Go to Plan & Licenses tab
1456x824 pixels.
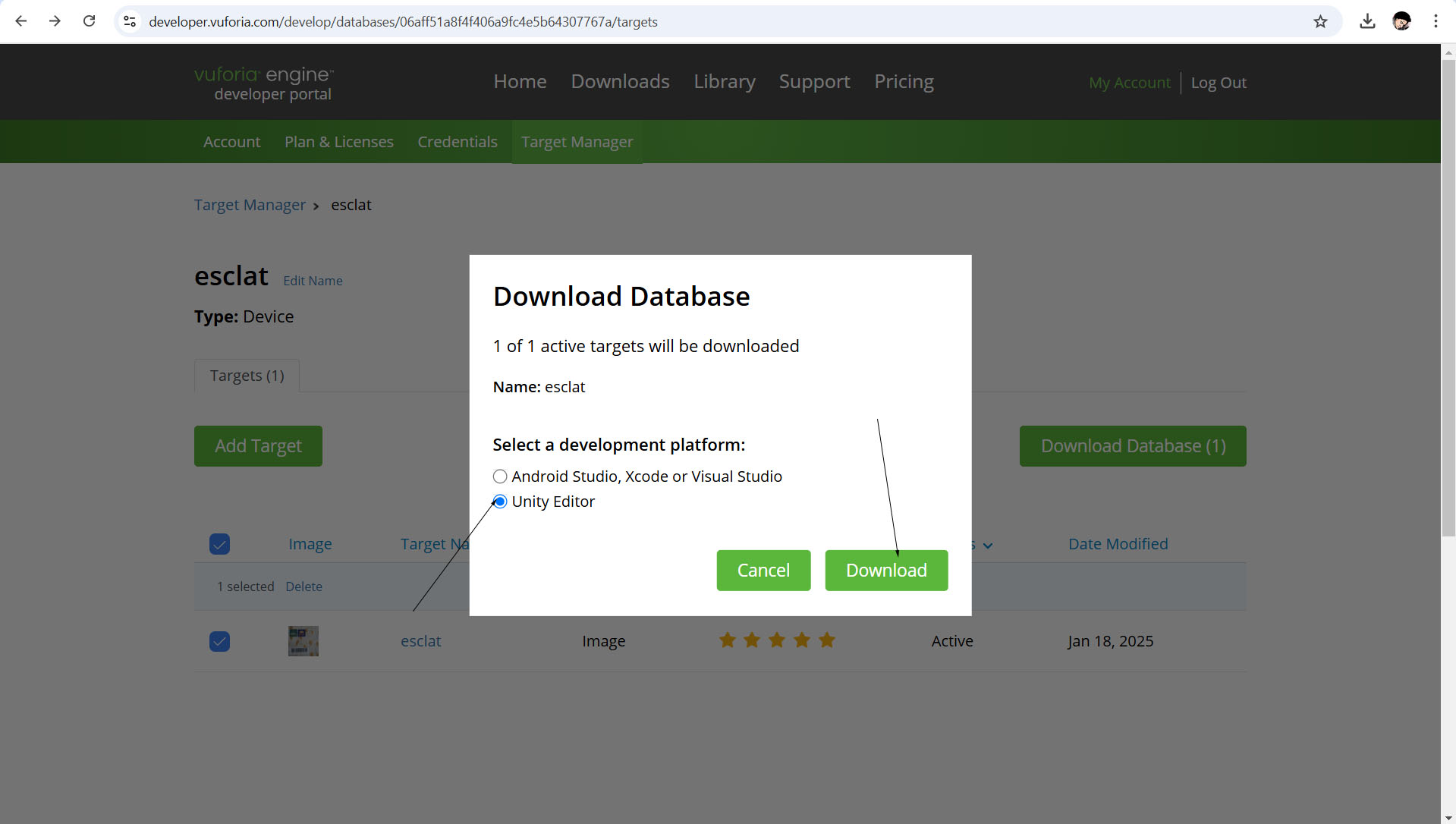click(x=338, y=142)
